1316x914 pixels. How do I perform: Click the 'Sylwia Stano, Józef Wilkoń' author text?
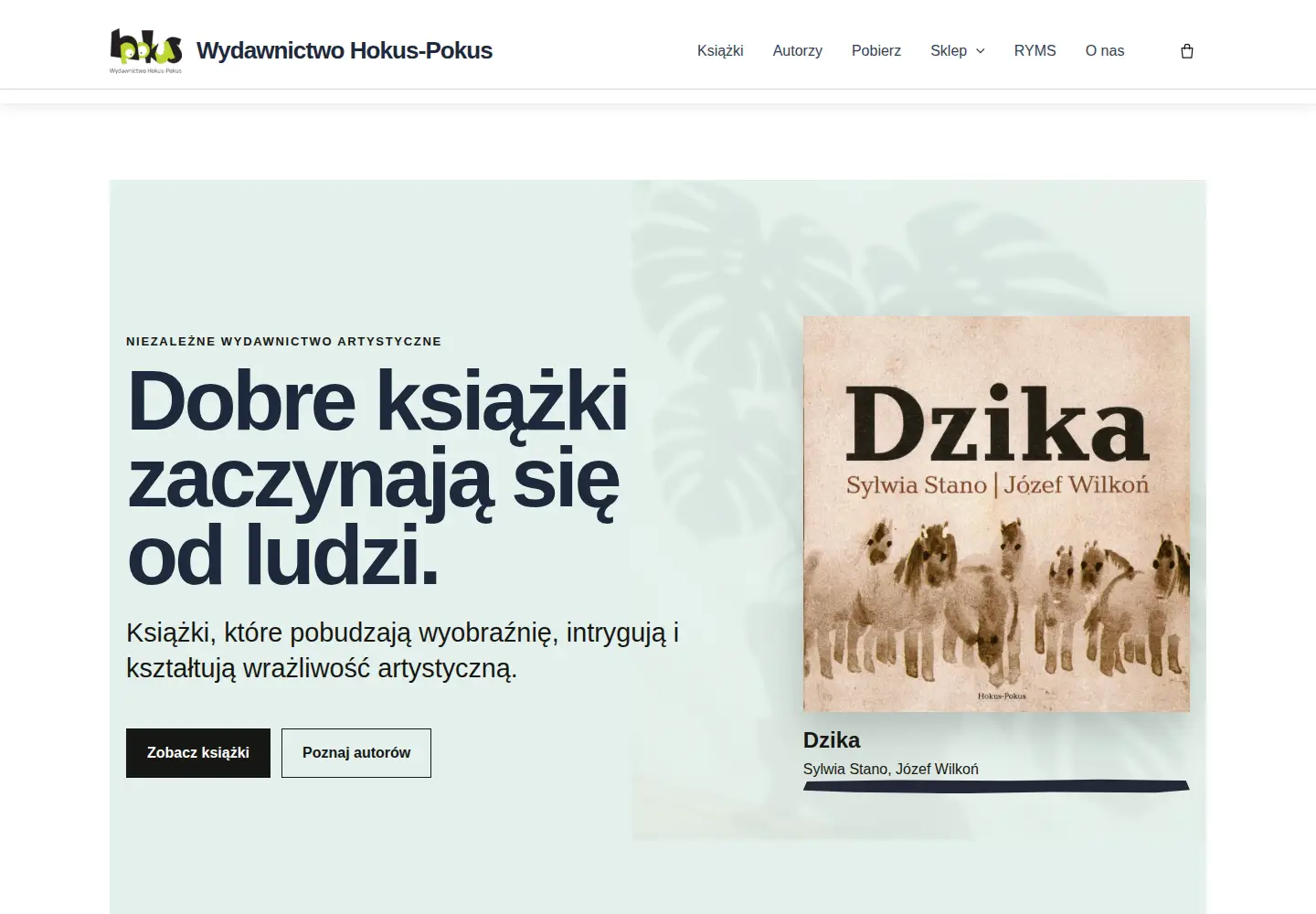[x=891, y=770]
